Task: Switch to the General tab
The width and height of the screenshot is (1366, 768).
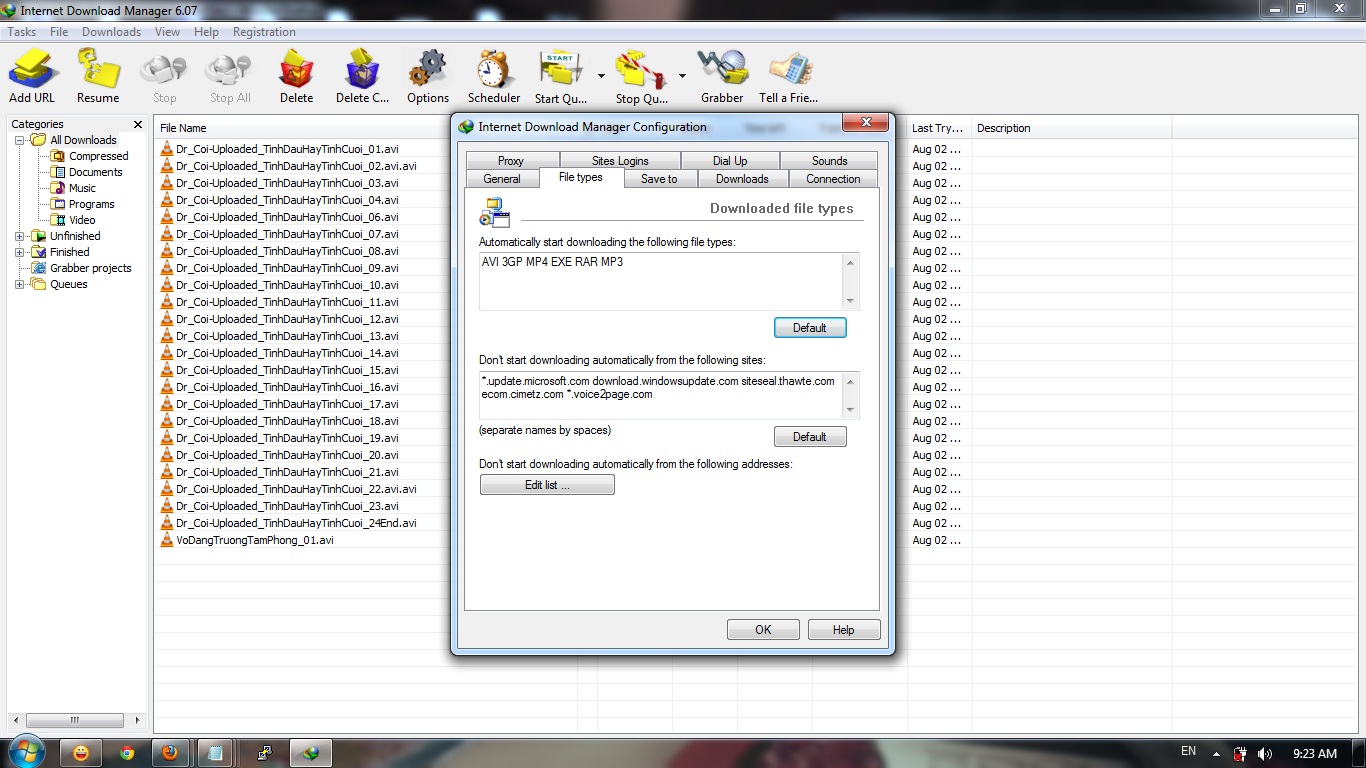Action: point(502,179)
